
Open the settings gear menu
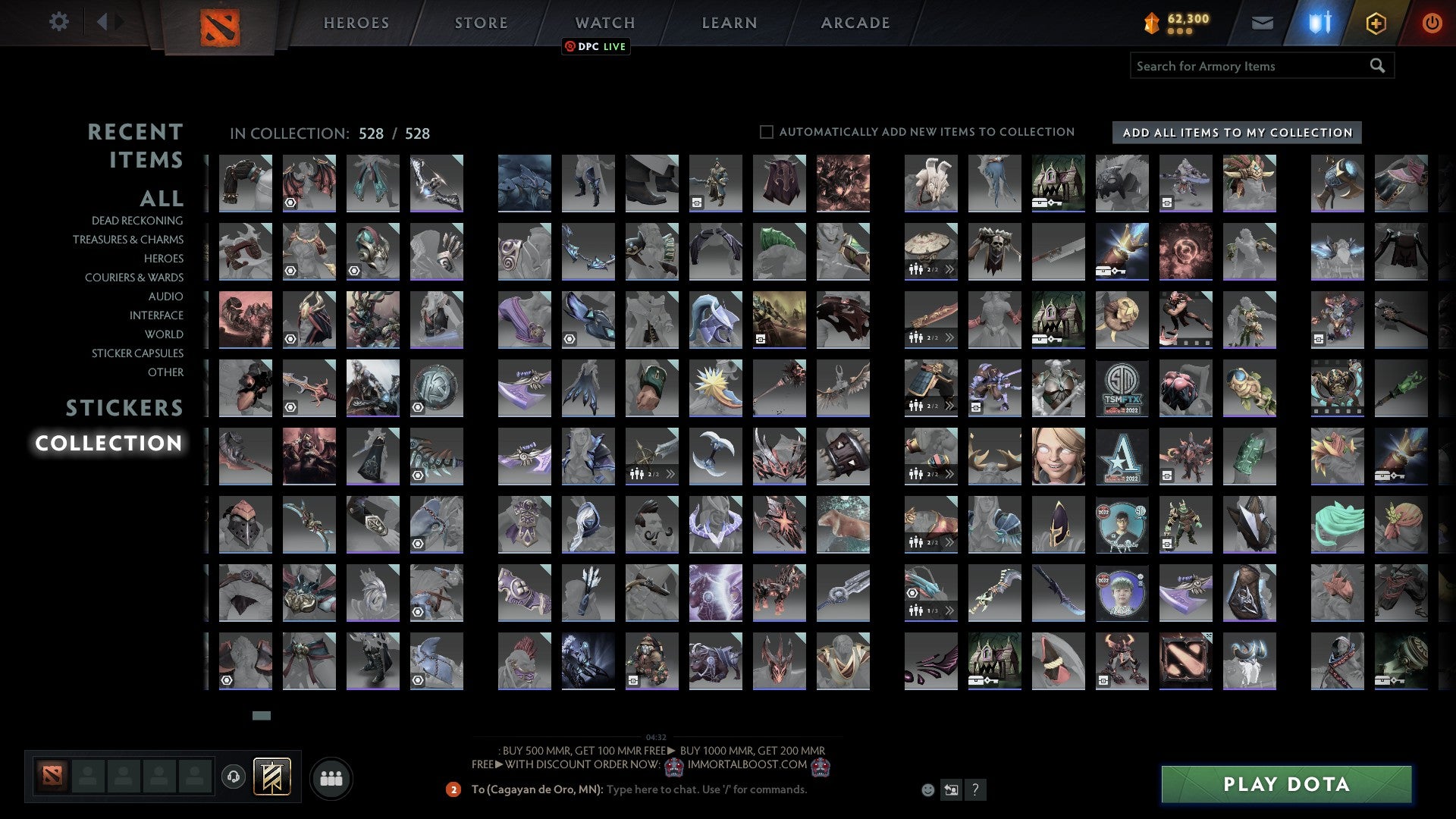point(58,21)
